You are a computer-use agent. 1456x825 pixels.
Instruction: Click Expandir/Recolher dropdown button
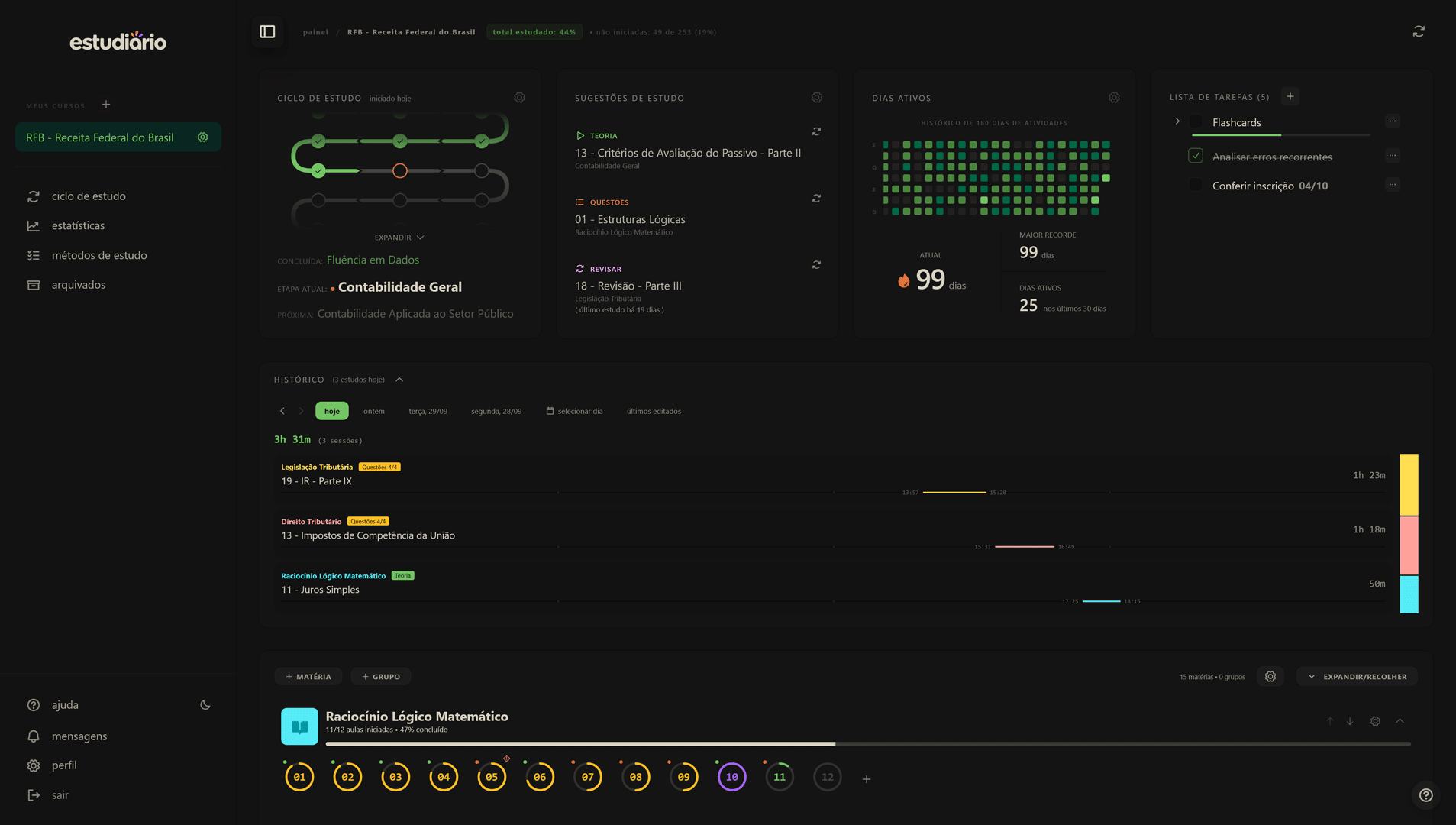[x=1357, y=677]
